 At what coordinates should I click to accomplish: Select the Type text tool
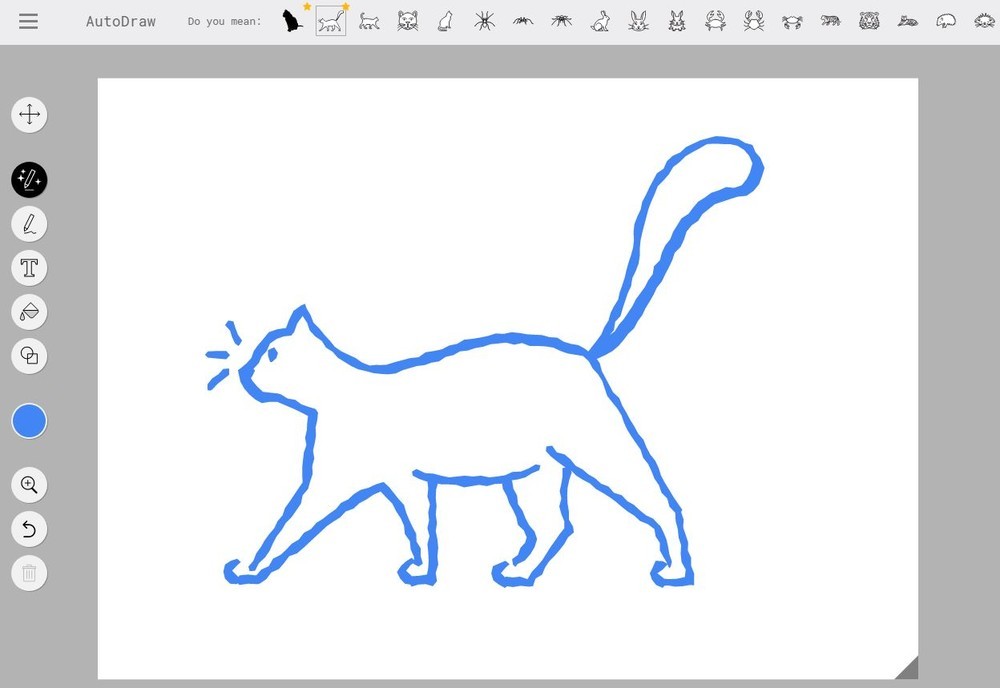29,268
